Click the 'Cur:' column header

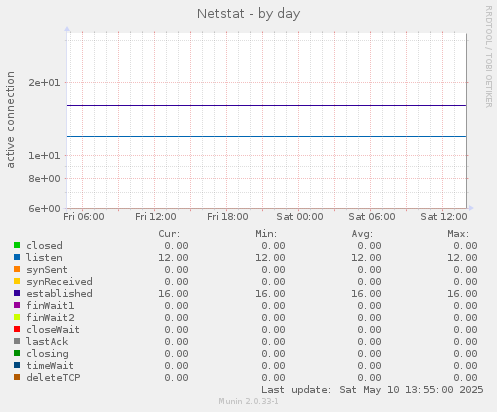169,234
